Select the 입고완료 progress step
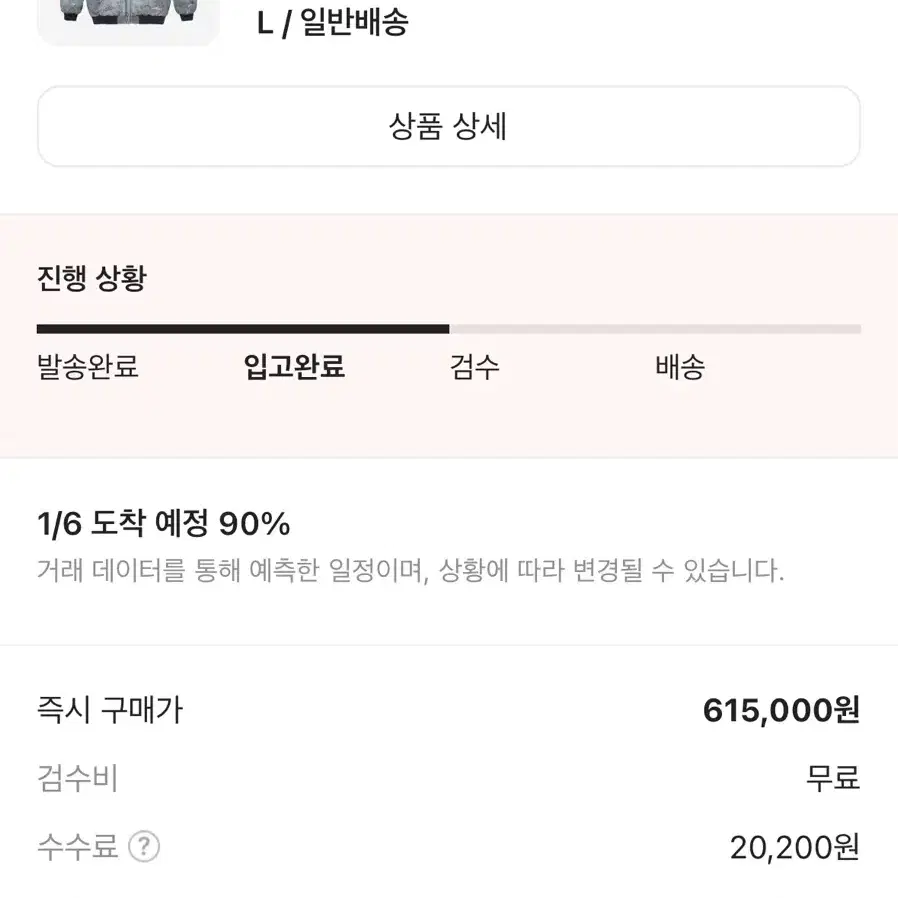The width and height of the screenshot is (898, 898). tap(294, 367)
